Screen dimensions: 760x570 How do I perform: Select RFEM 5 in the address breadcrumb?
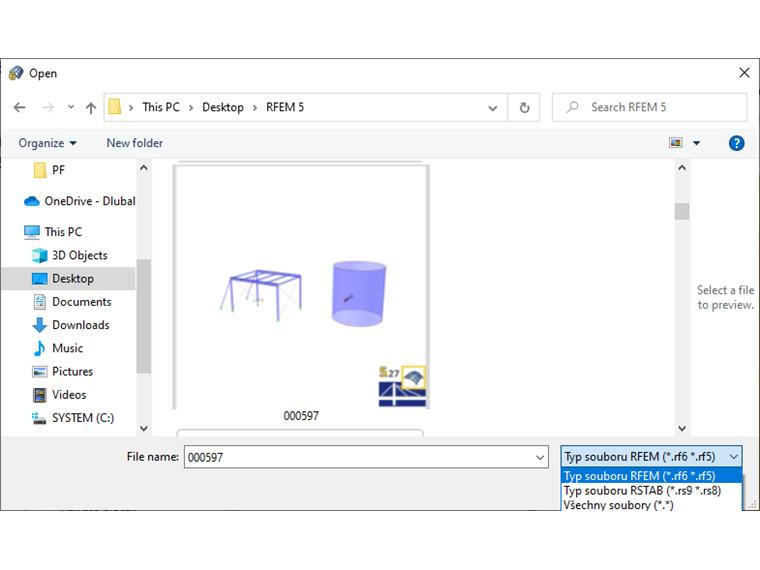click(285, 107)
